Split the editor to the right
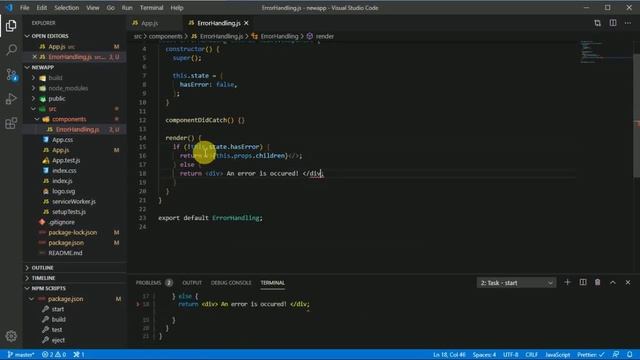Image resolution: width=640 pixels, height=360 pixels. point(613,23)
